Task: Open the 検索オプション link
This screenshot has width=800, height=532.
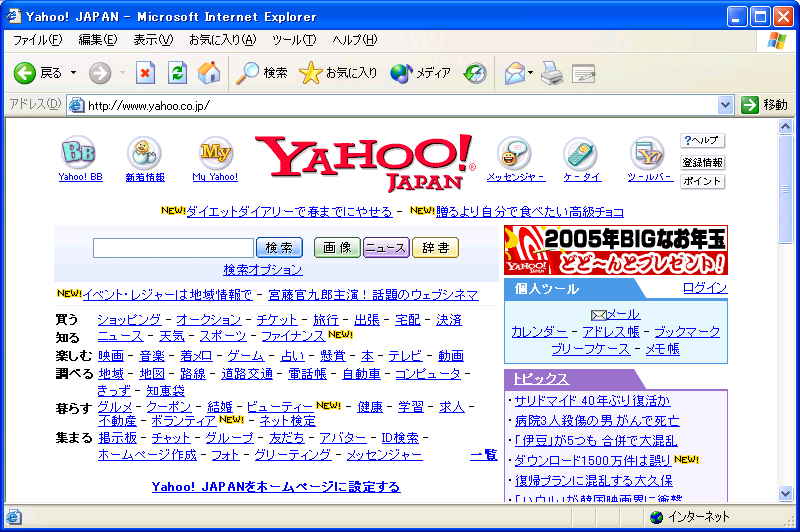Action: click(263, 270)
